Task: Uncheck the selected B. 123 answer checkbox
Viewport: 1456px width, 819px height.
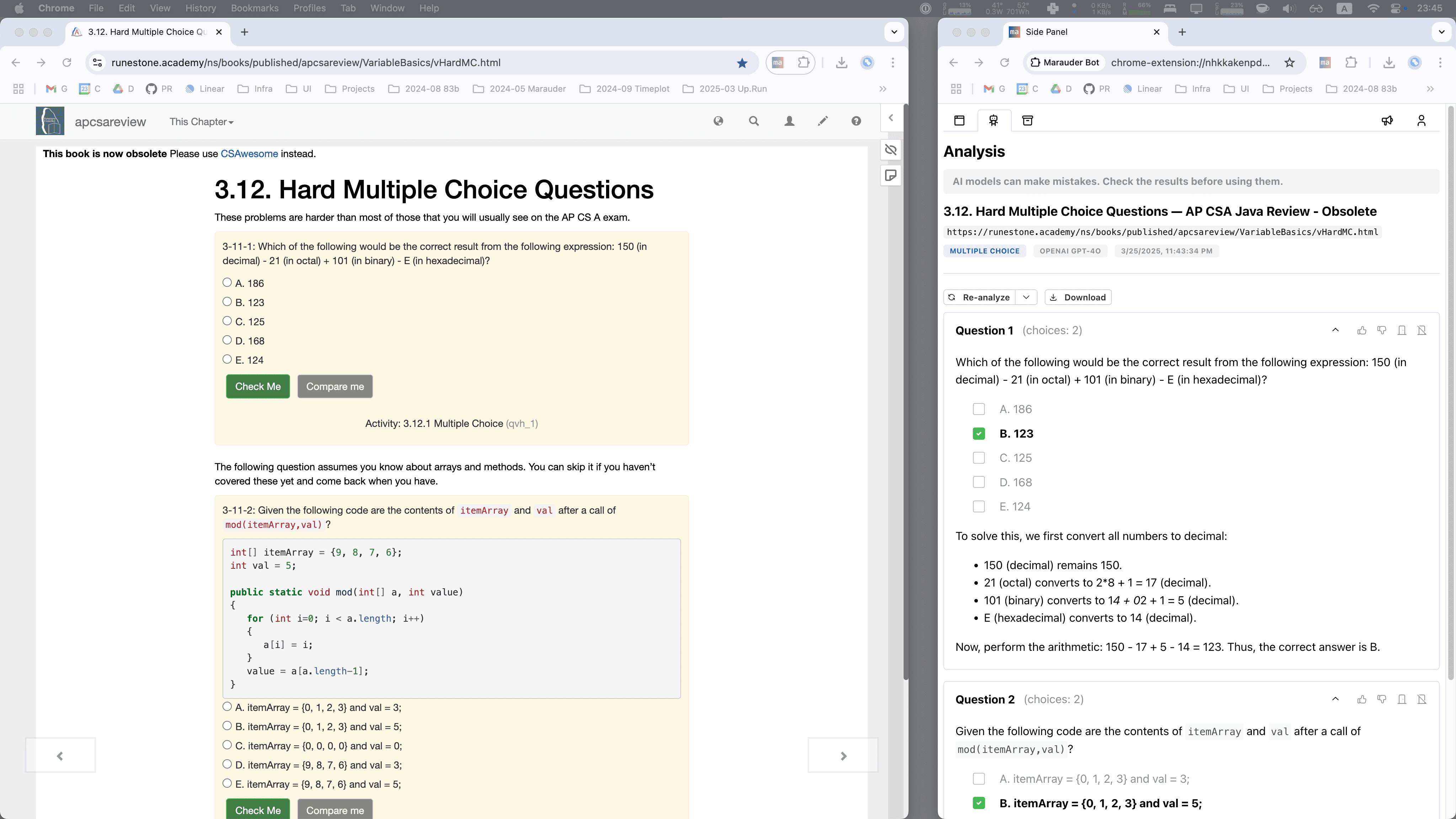Action: coord(979,434)
